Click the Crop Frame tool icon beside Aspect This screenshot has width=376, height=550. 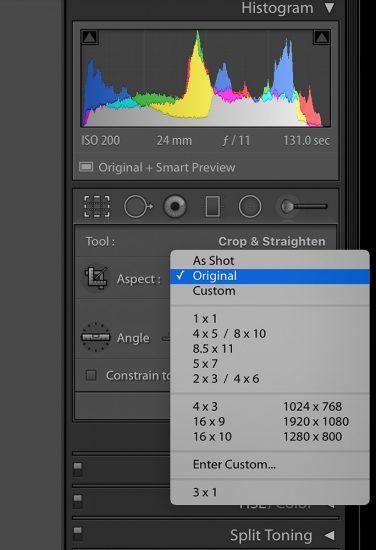click(96, 277)
